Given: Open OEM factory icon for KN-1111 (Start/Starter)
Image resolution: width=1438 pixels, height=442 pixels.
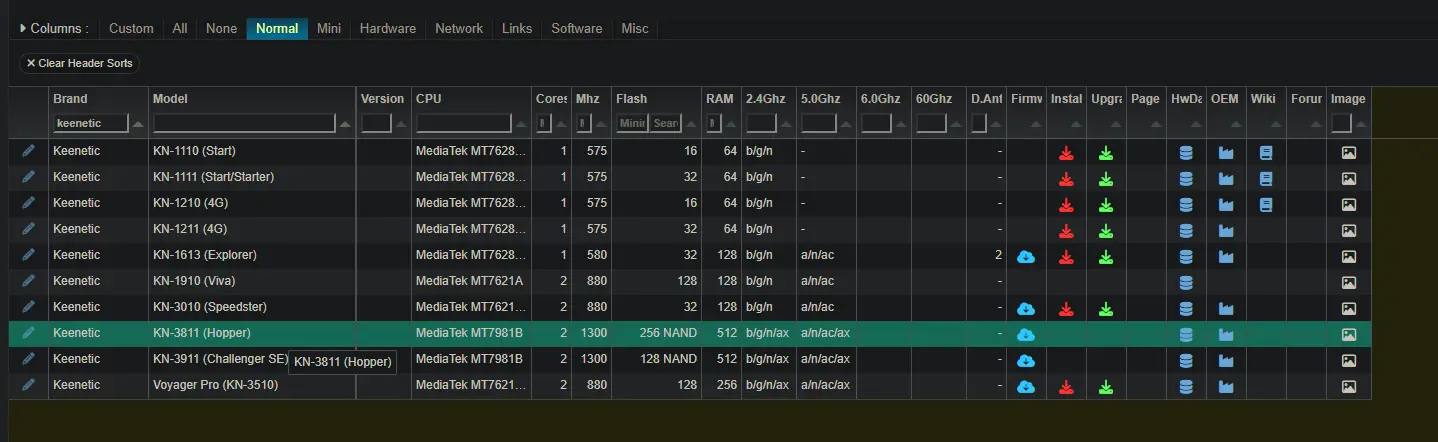Looking at the screenshot, I should [1226, 179].
